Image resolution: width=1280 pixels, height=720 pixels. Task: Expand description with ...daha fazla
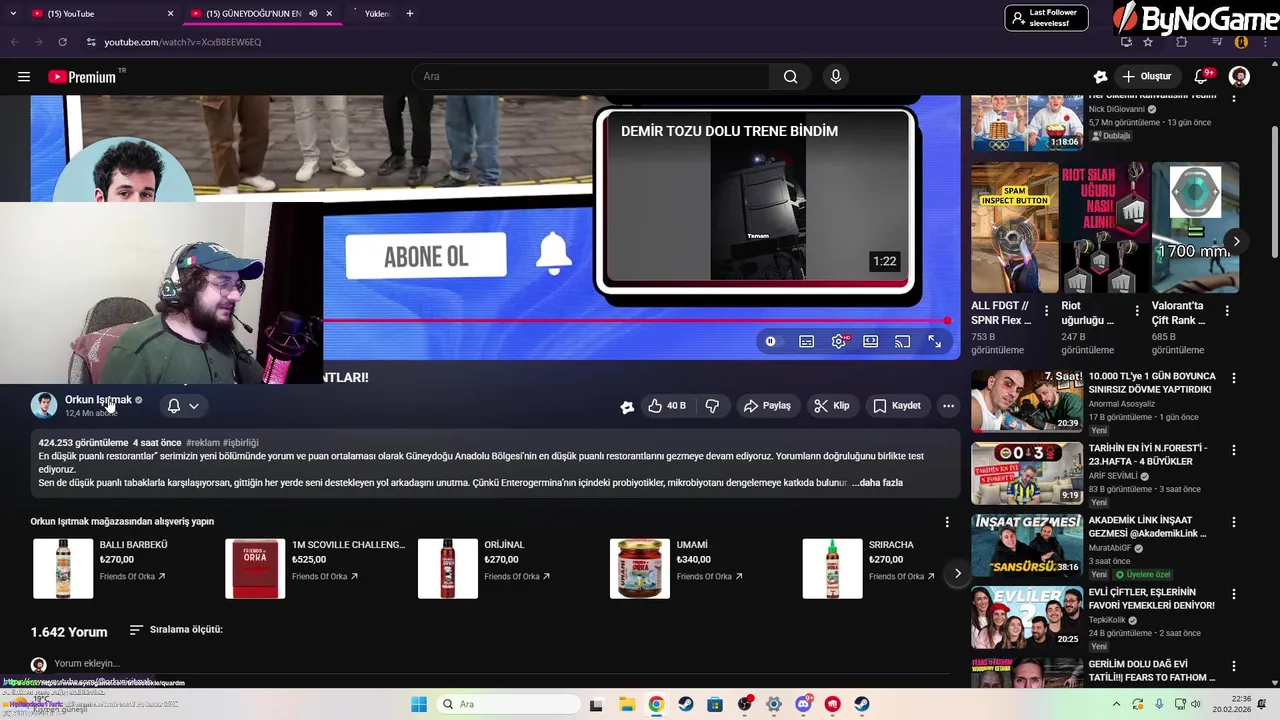click(877, 483)
